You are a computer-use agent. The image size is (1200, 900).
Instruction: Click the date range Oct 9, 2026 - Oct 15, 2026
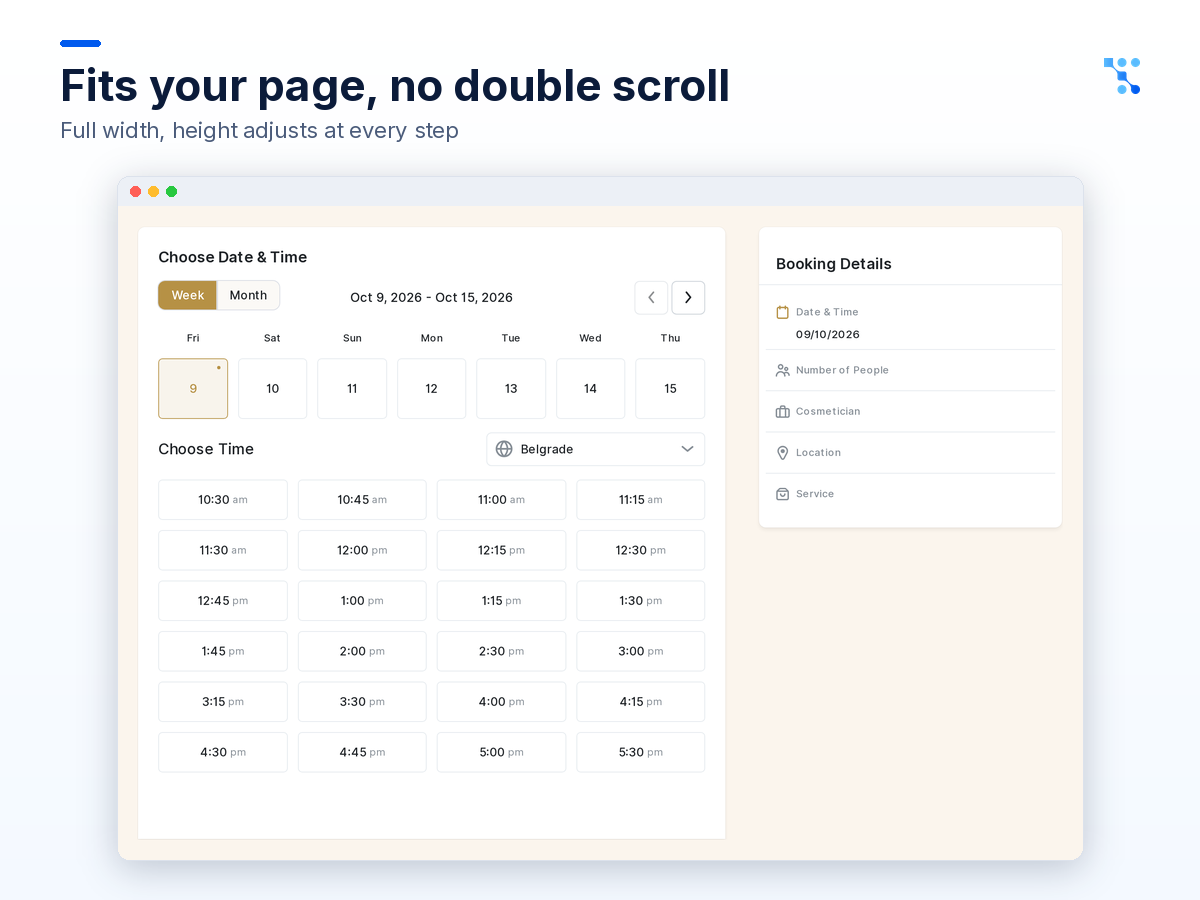point(431,297)
